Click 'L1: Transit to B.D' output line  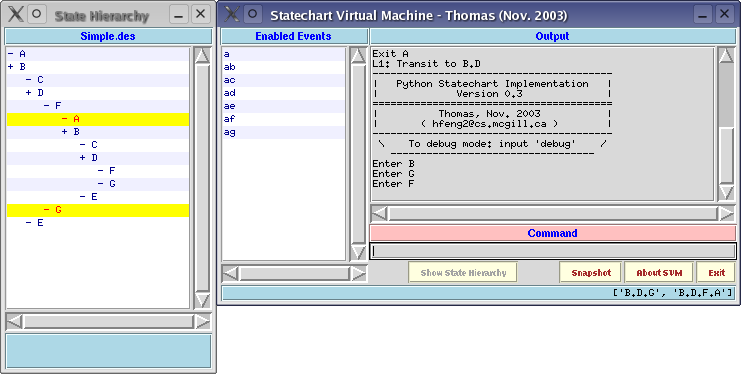coord(426,64)
